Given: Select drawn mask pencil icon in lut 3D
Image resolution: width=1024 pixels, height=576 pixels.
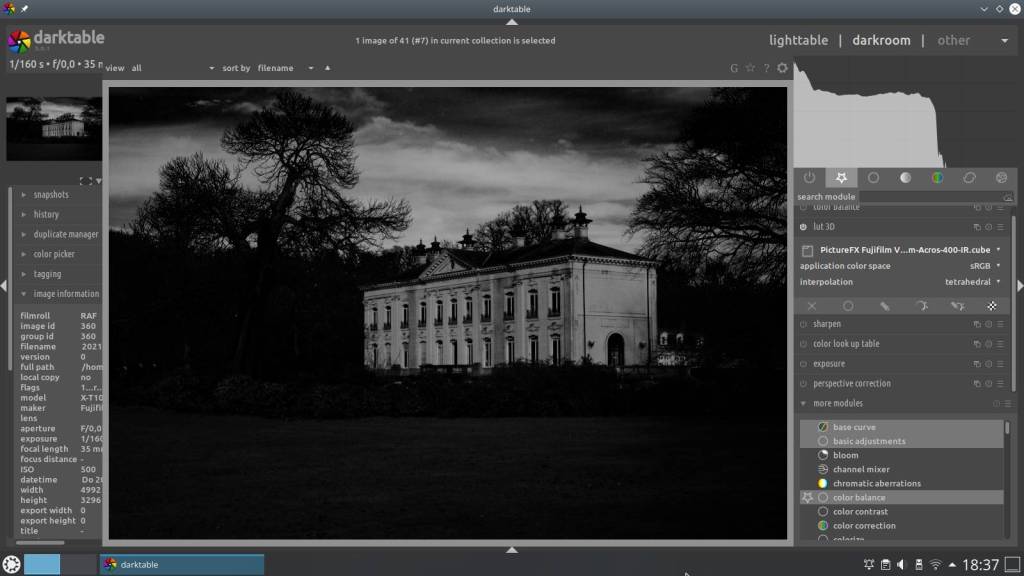Looking at the screenshot, I should [884, 306].
